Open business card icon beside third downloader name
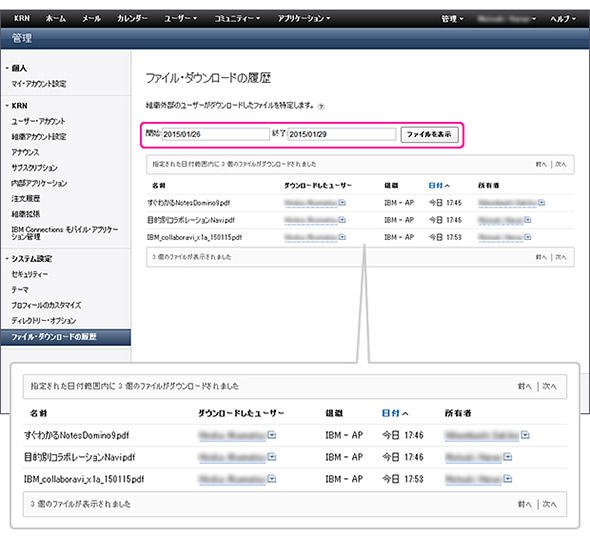 click(x=342, y=237)
